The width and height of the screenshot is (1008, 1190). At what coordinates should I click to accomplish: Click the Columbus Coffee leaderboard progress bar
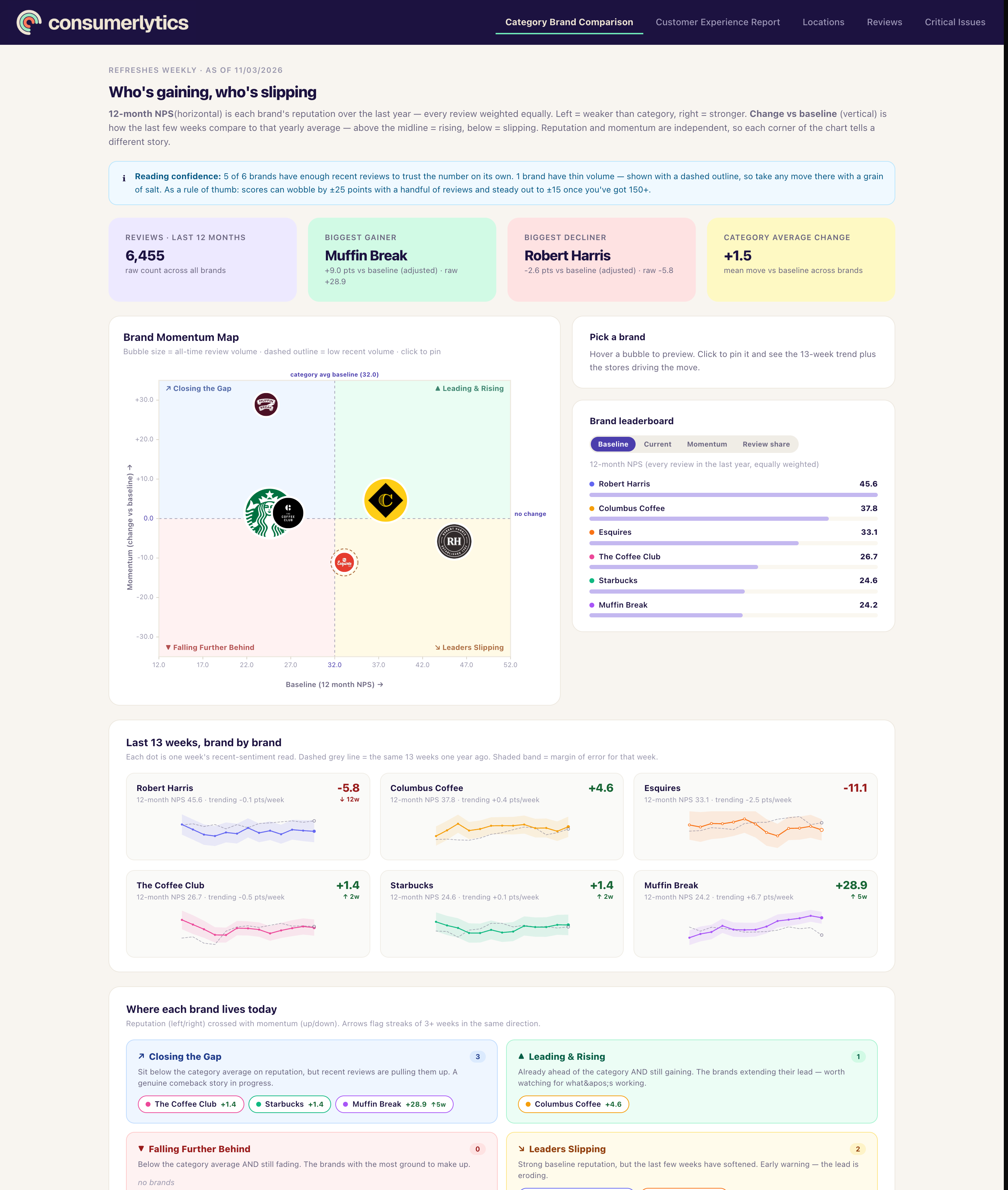(733, 519)
